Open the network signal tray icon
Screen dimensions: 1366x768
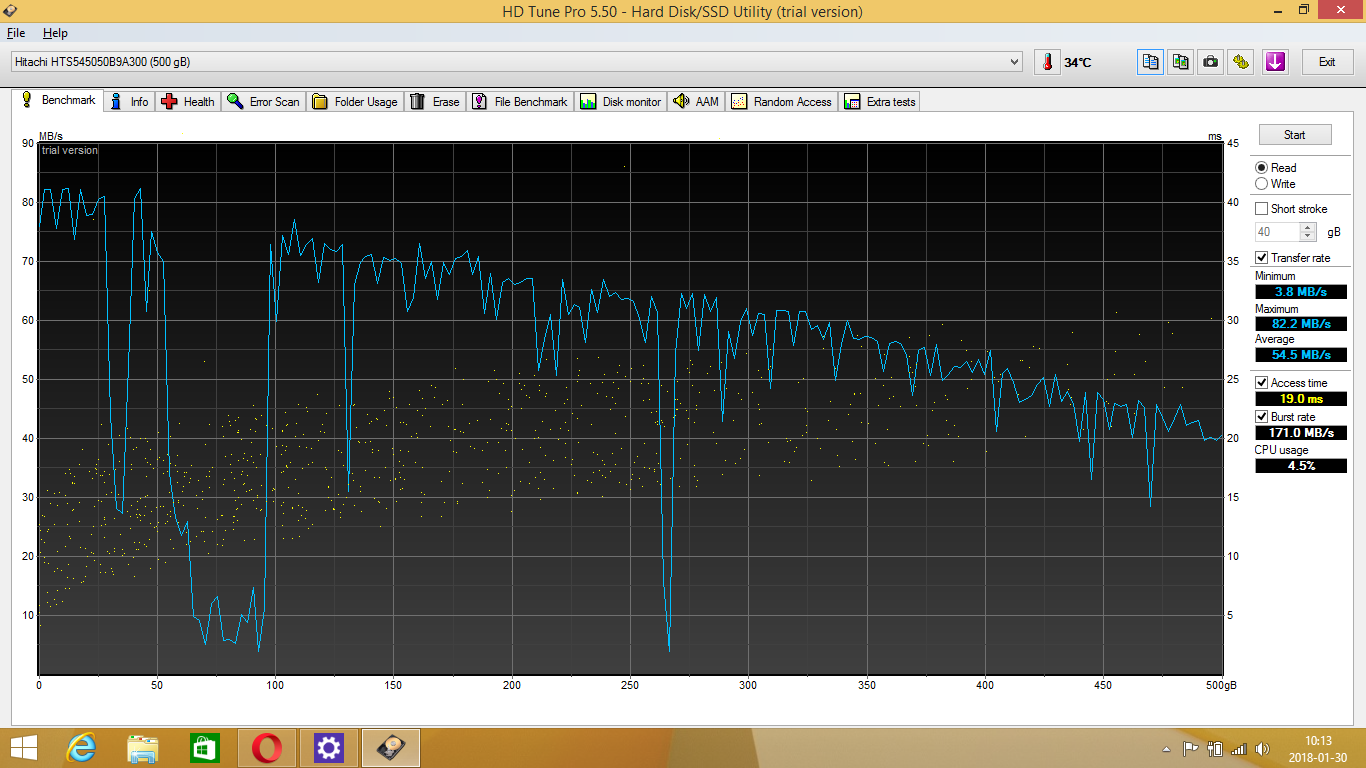1239,748
